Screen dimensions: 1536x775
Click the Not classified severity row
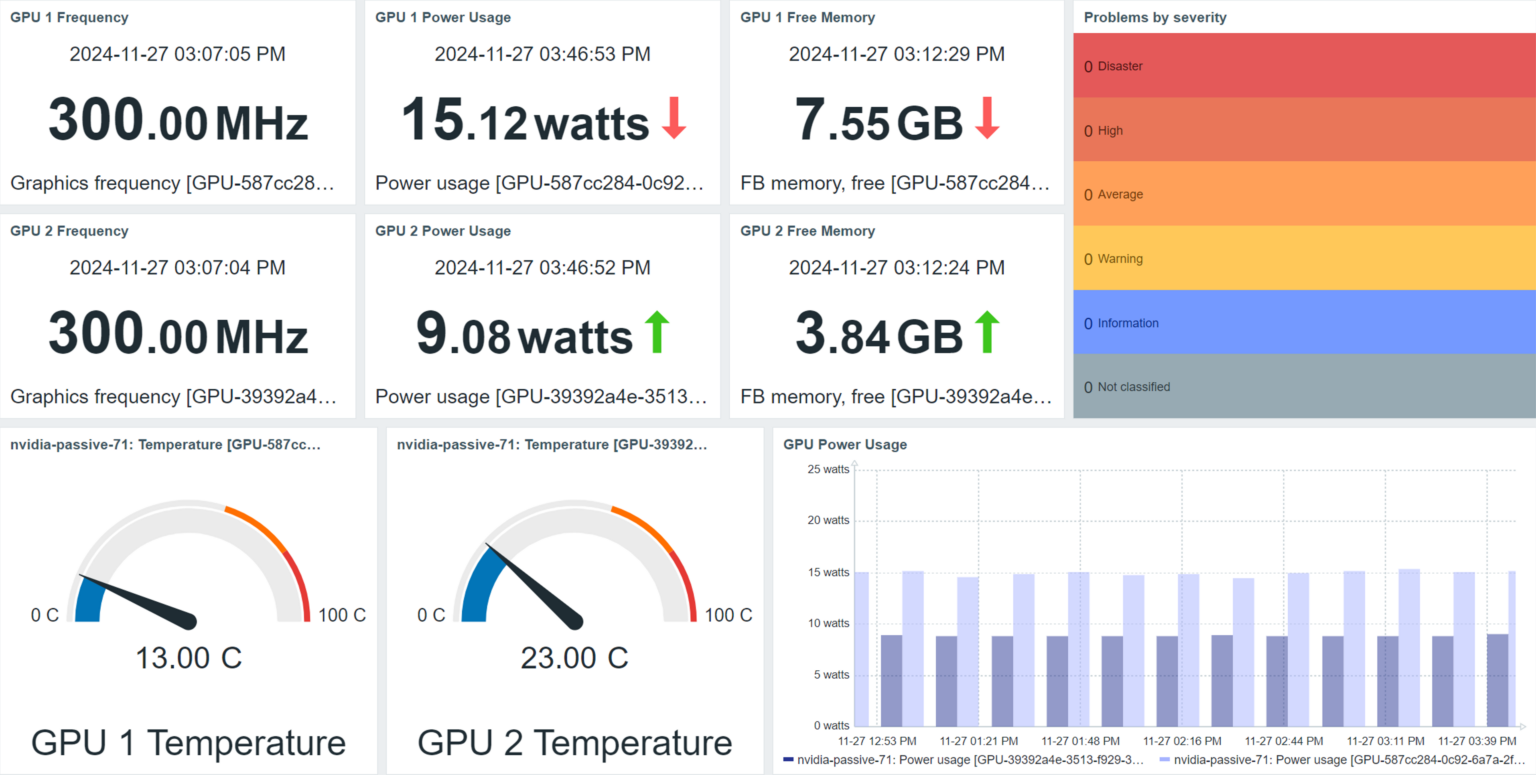[x=1300, y=387]
